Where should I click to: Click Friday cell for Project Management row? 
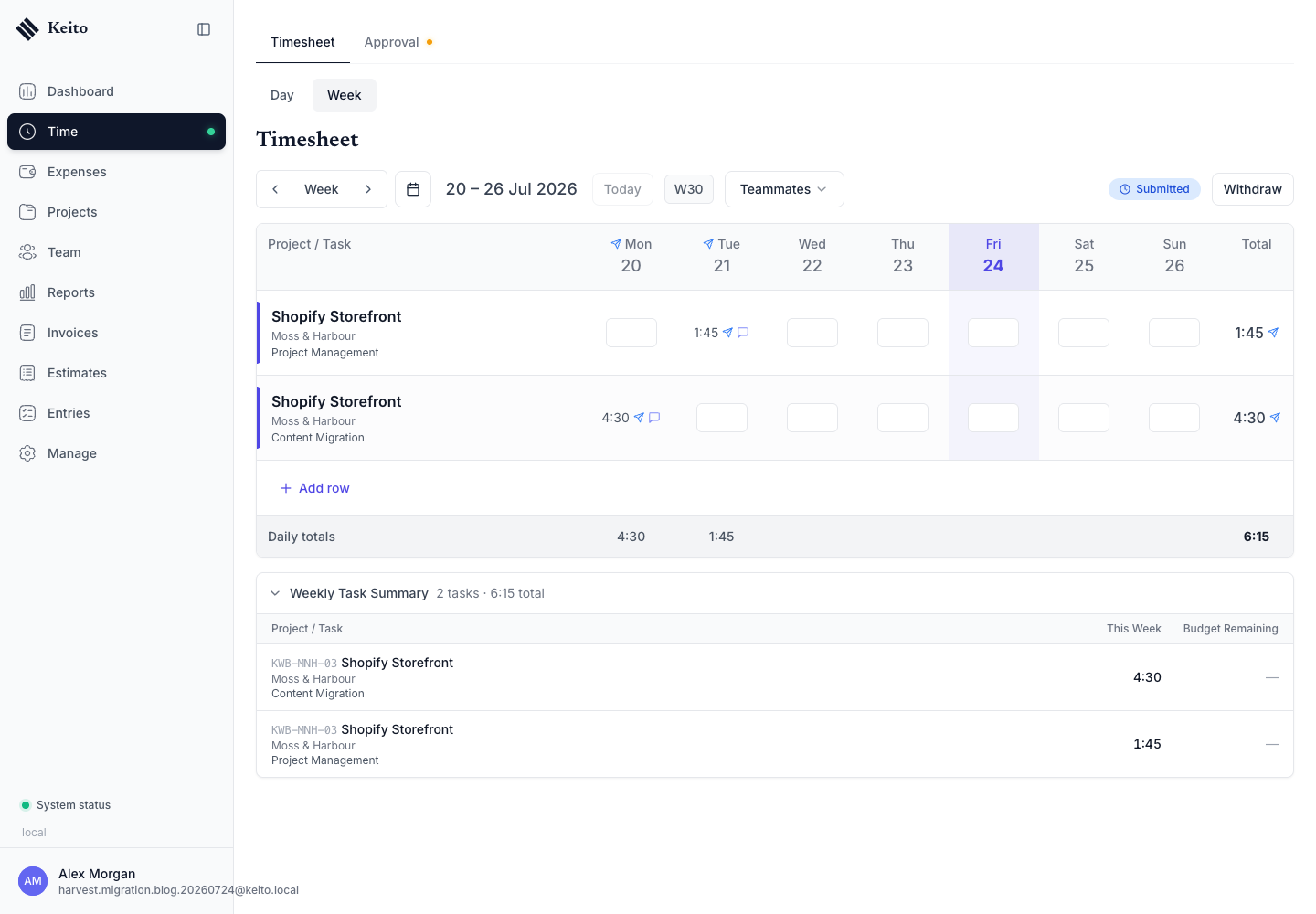coord(993,333)
